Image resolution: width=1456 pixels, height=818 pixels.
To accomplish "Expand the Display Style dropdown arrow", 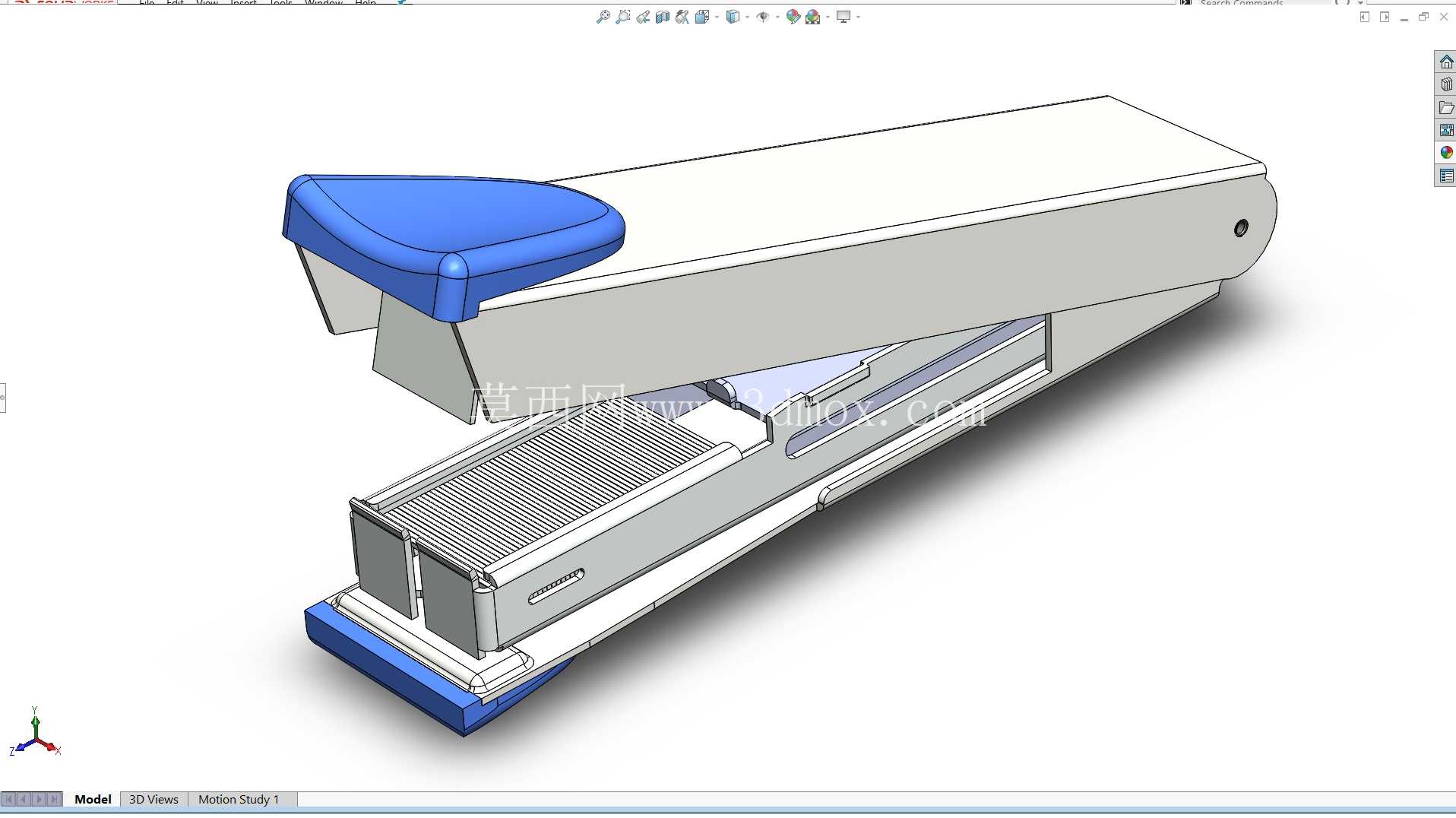I will coord(747,17).
